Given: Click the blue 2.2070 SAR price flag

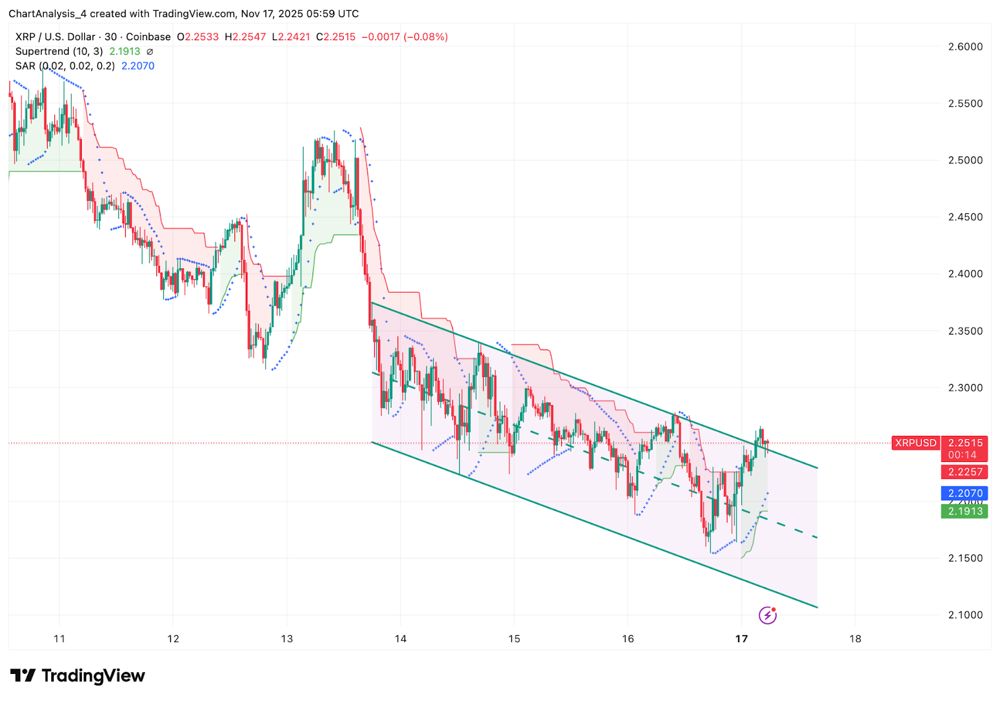Looking at the screenshot, I should coord(963,492).
